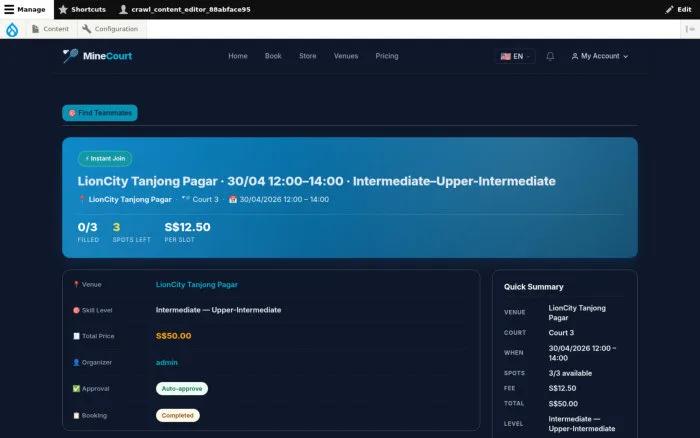Click the MineCourt racket logo

[x=70, y=56]
